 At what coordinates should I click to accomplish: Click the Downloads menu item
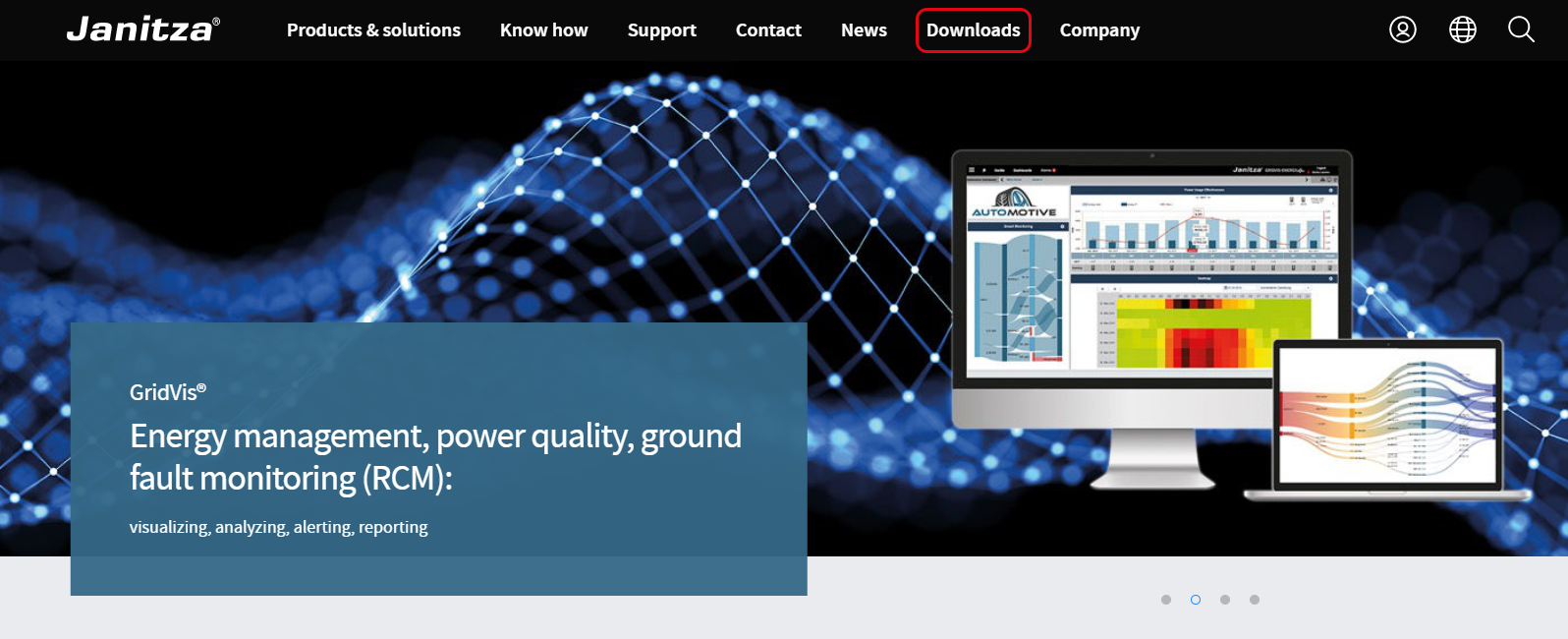click(974, 30)
